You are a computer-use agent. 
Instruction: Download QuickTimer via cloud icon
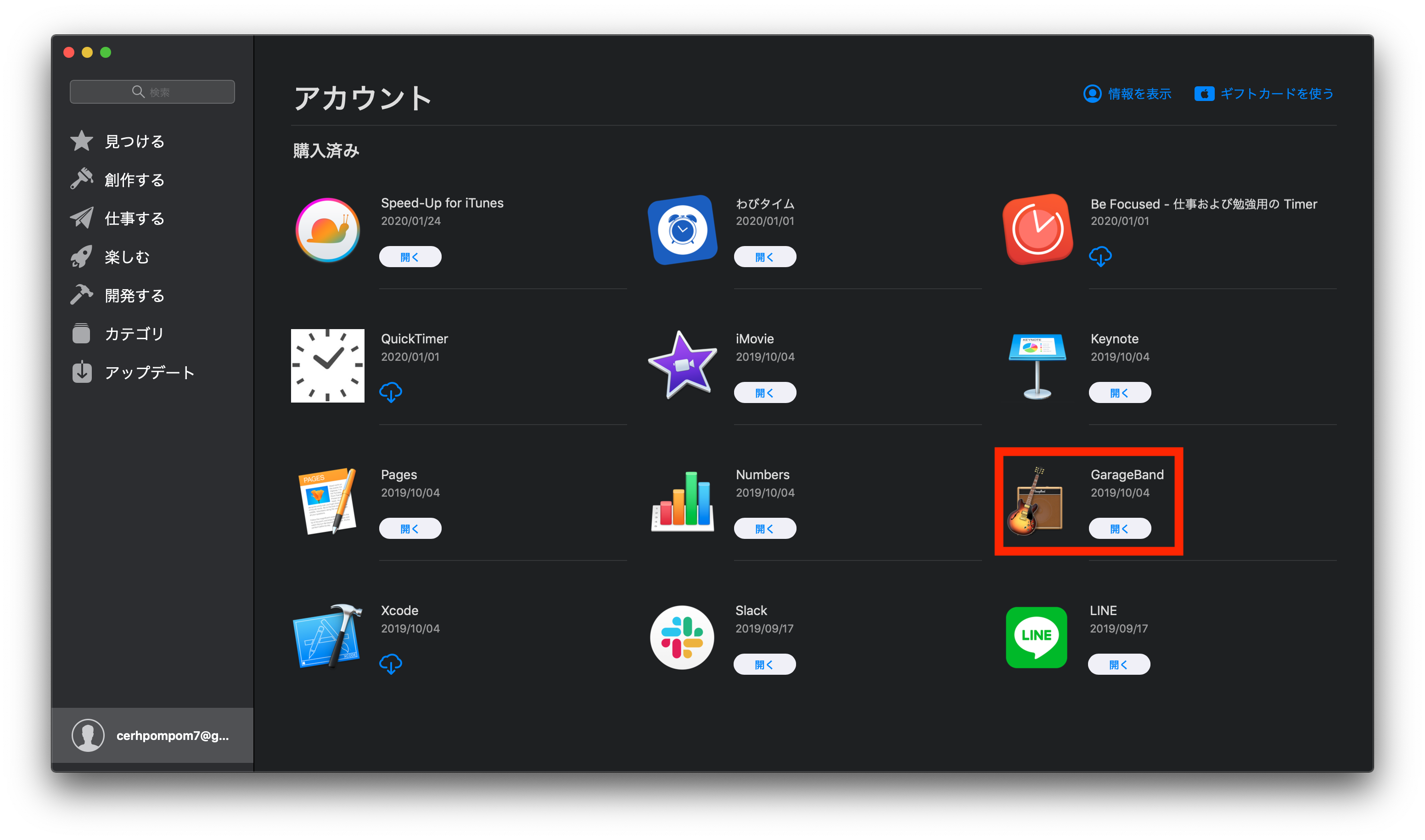pyautogui.click(x=390, y=392)
